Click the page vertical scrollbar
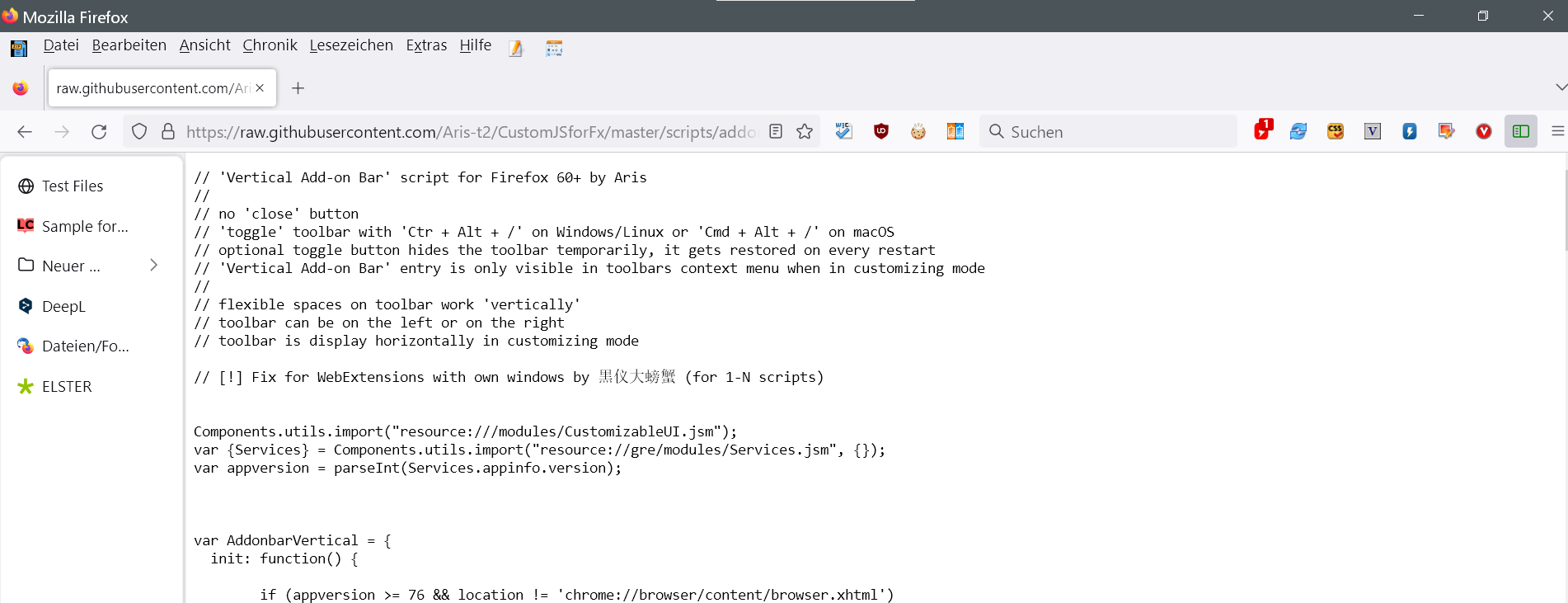 coord(1565,210)
